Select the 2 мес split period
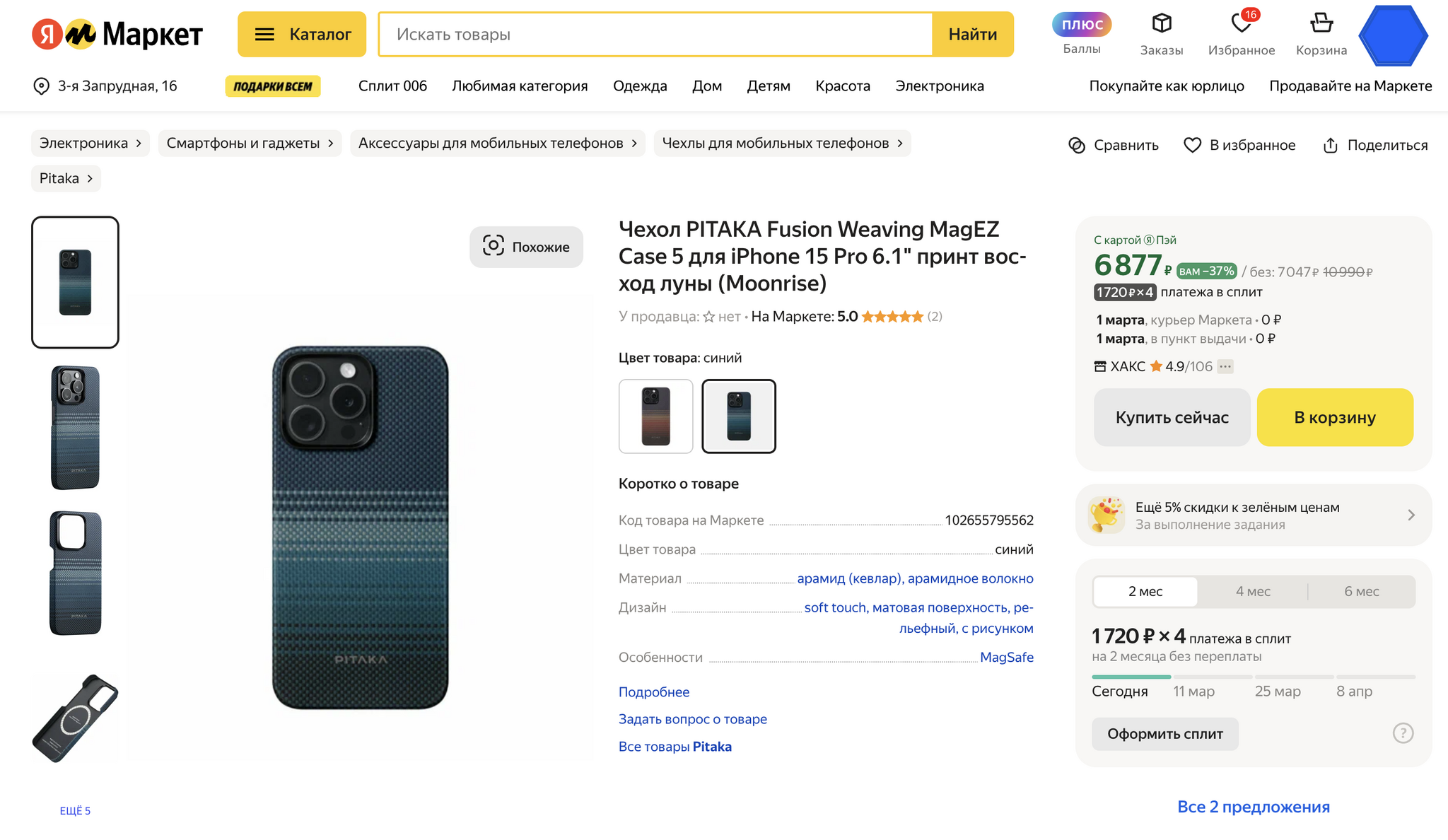Screen dimensions: 1448x840 click(1145, 592)
